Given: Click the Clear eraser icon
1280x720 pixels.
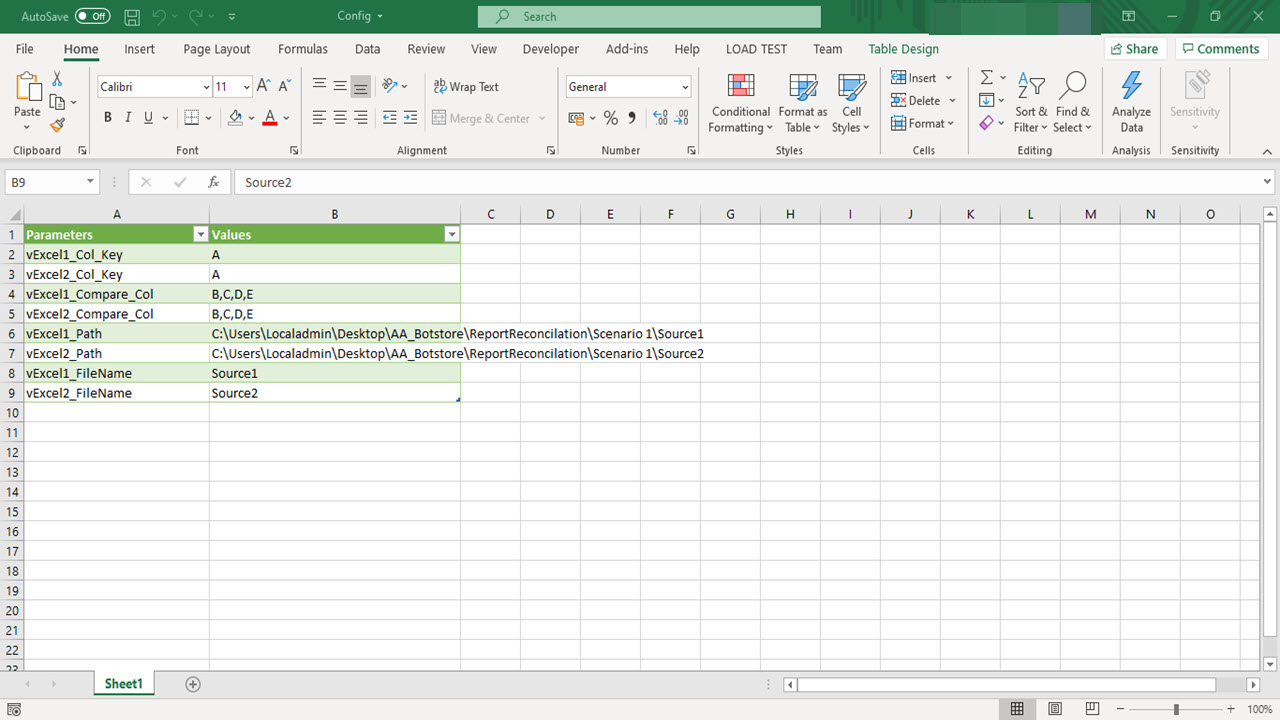Looking at the screenshot, I should tap(986, 123).
